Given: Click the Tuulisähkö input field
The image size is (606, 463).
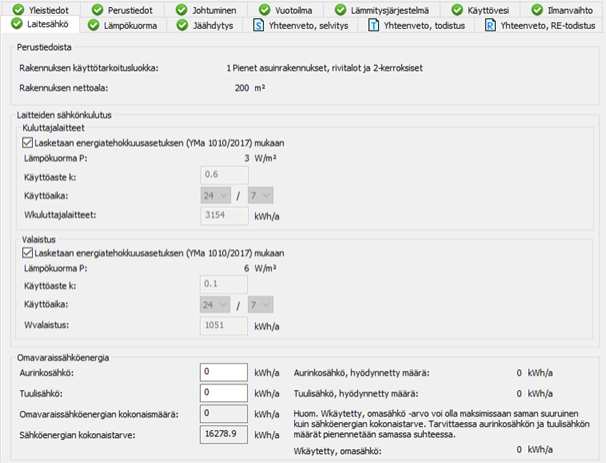Looking at the screenshot, I should [224, 393].
